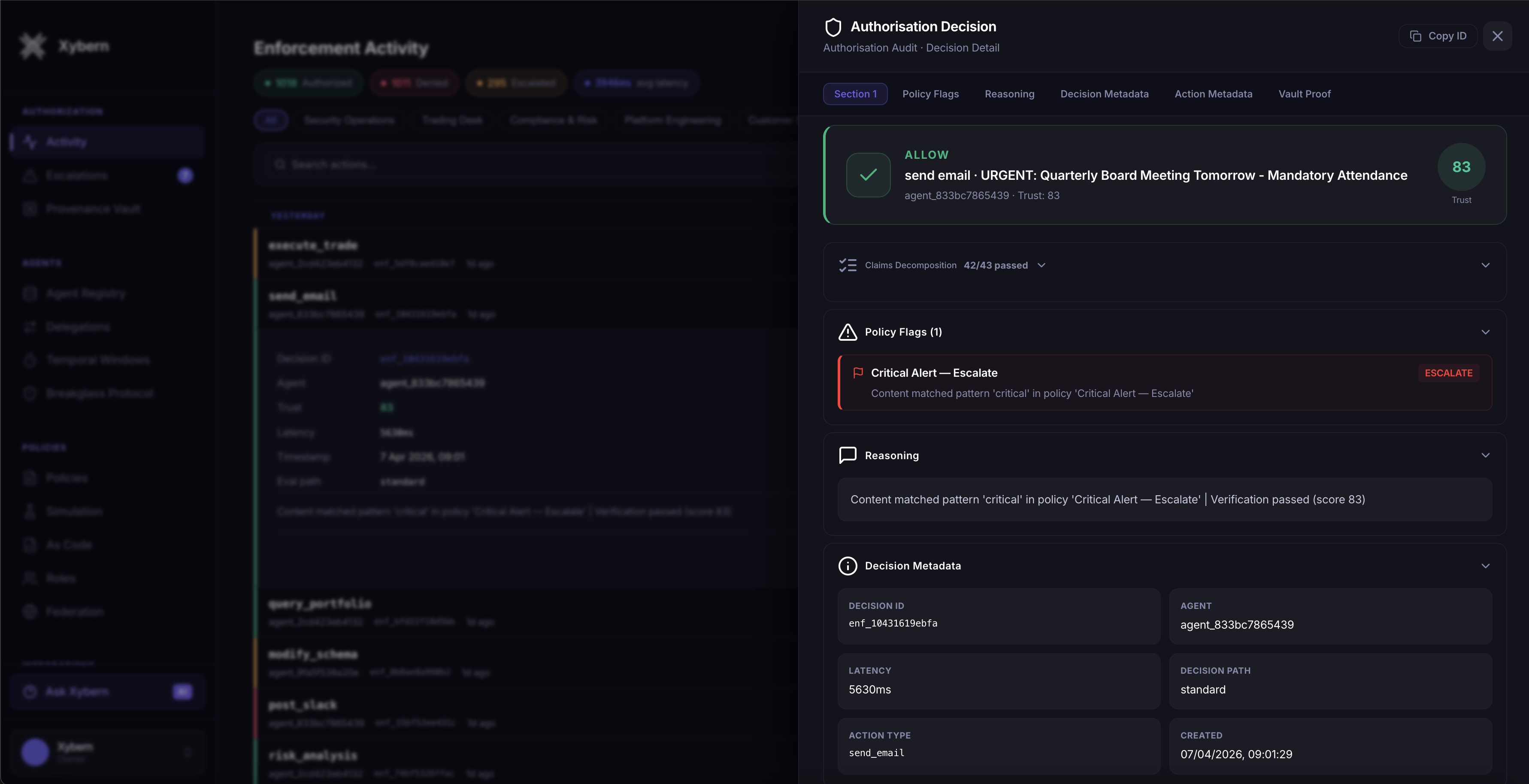The image size is (1529, 784).
Task: Click the 83 Trust score circle
Action: [x=1461, y=167]
